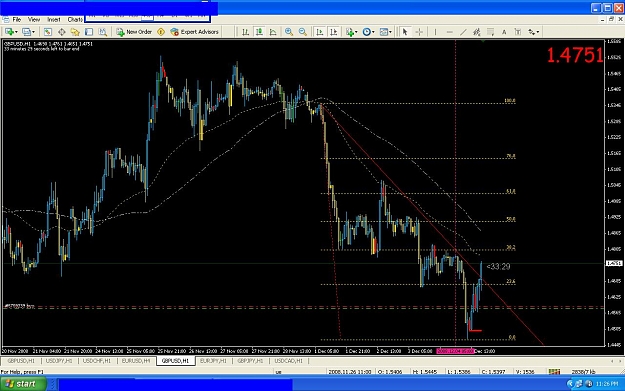
Task: Open the New Chart dropdown
Action: tap(11, 32)
